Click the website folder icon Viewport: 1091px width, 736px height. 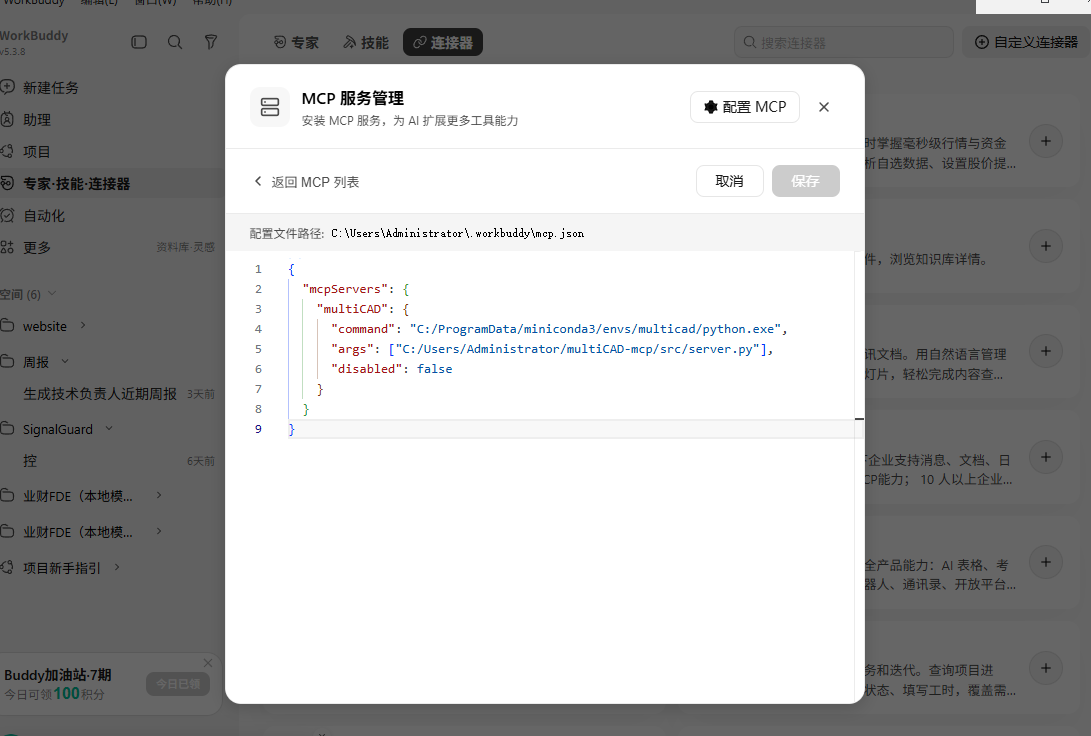point(7,326)
